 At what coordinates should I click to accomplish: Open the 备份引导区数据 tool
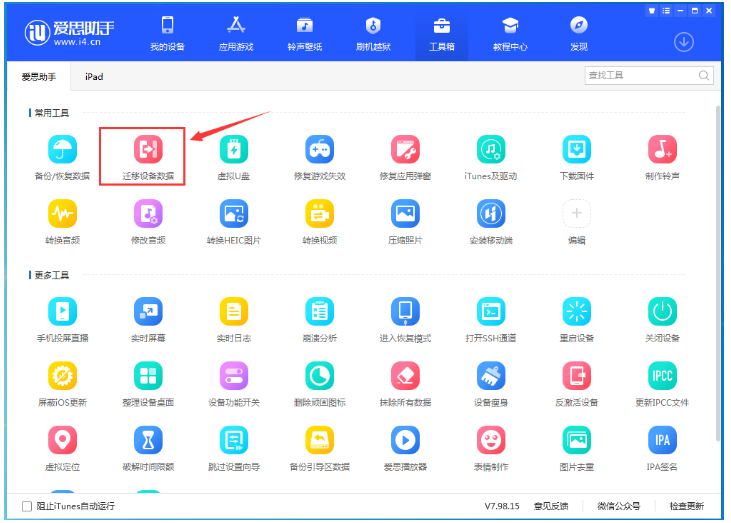click(x=320, y=449)
